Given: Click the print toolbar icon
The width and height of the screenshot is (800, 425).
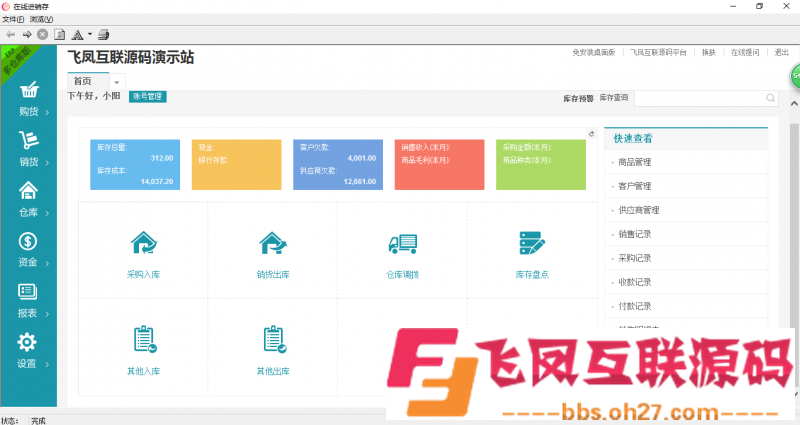Looking at the screenshot, I should tap(104, 35).
